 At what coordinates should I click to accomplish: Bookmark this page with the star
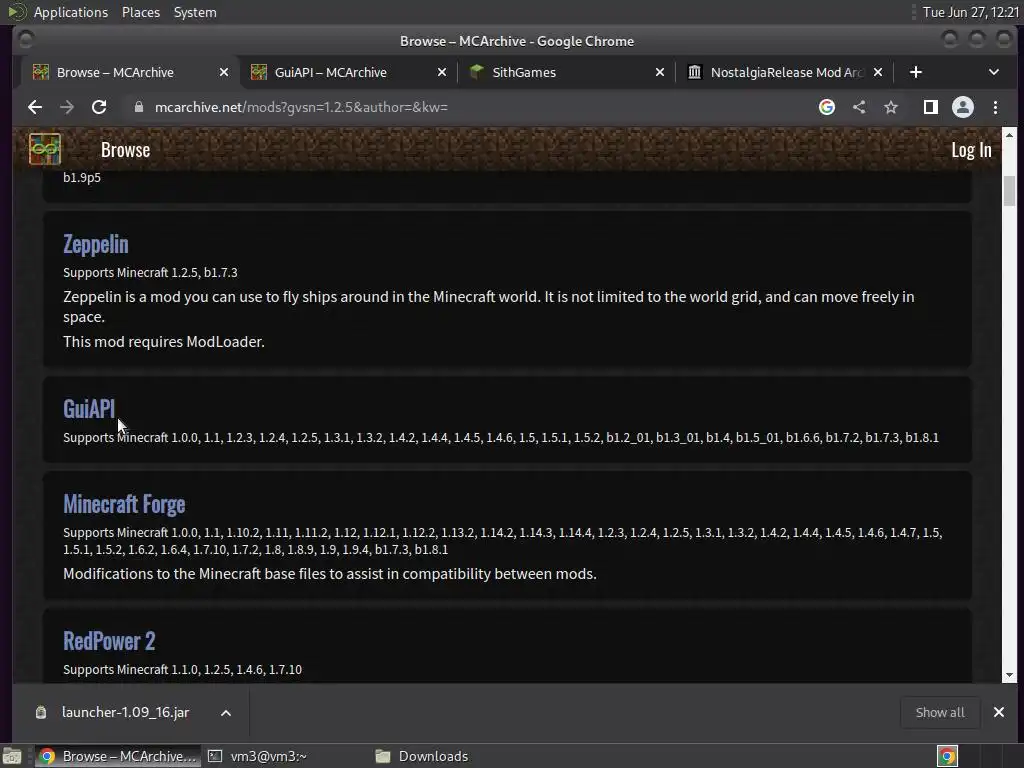tap(891, 107)
